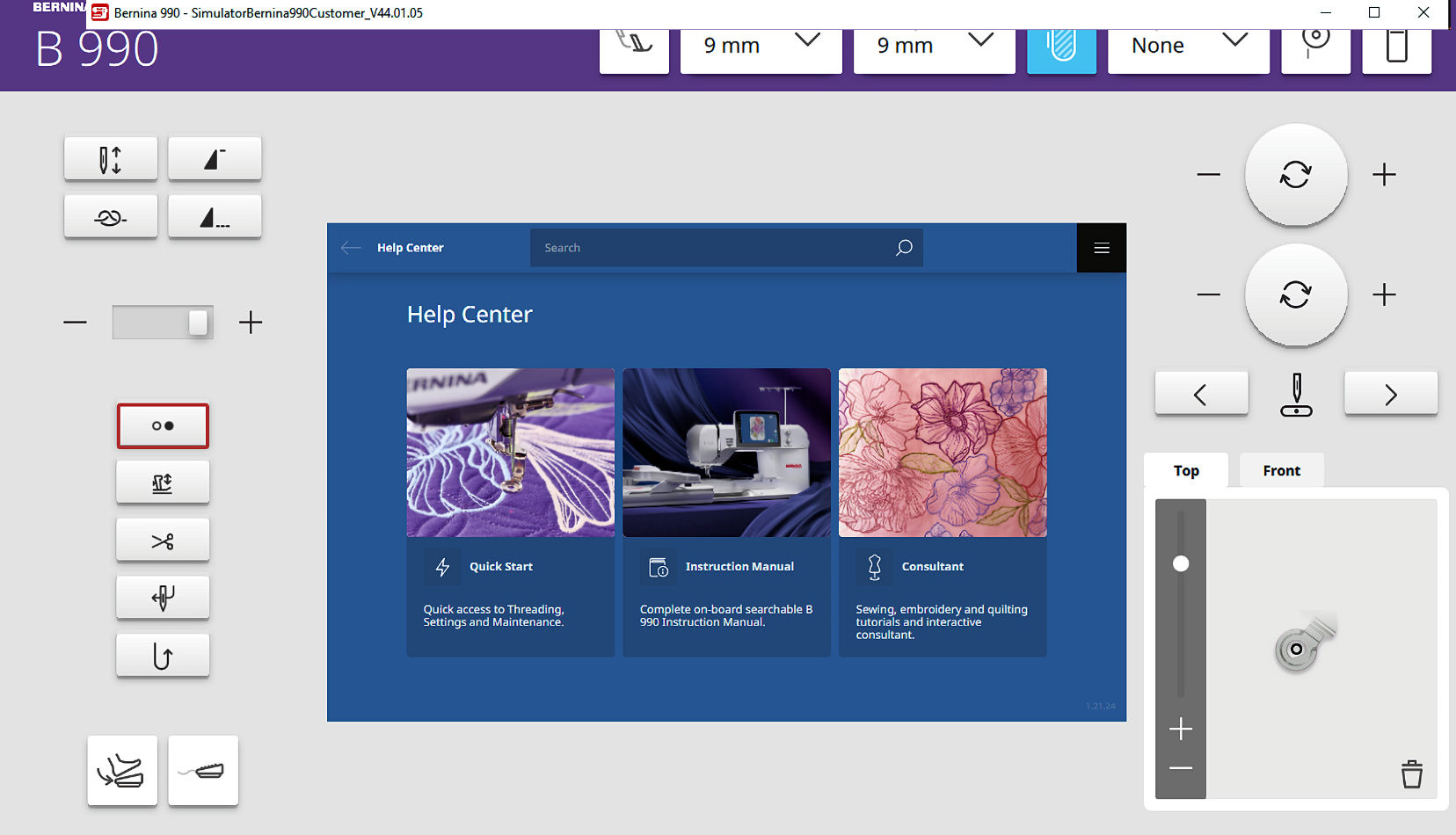Click the automatic needle threader button
The height and width of the screenshot is (835, 1456).
pos(163,599)
